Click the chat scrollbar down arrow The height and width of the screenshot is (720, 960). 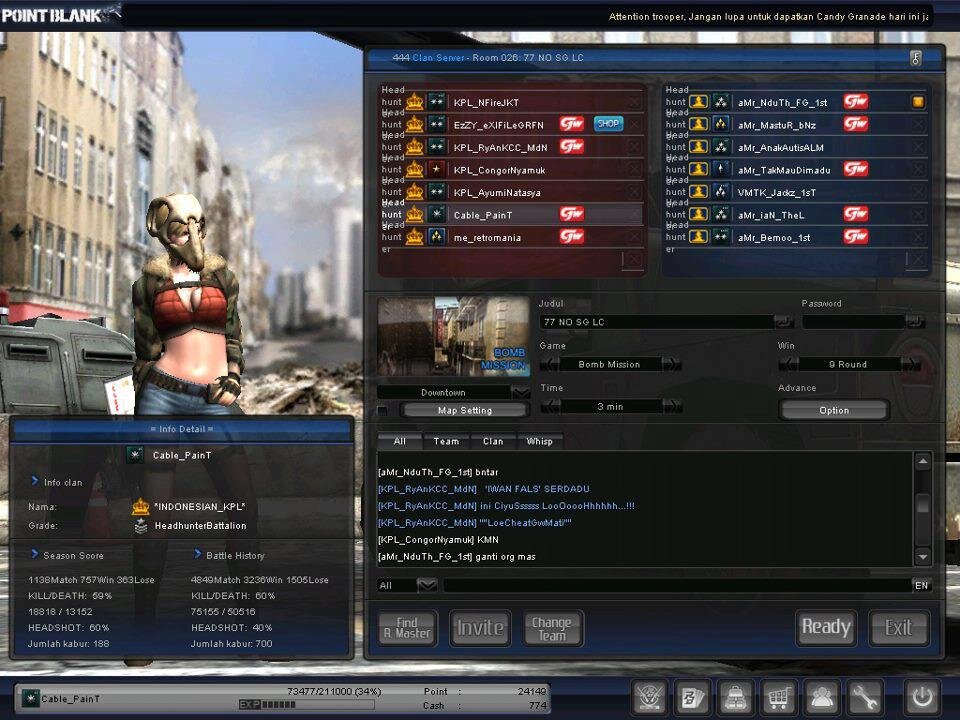(923, 557)
